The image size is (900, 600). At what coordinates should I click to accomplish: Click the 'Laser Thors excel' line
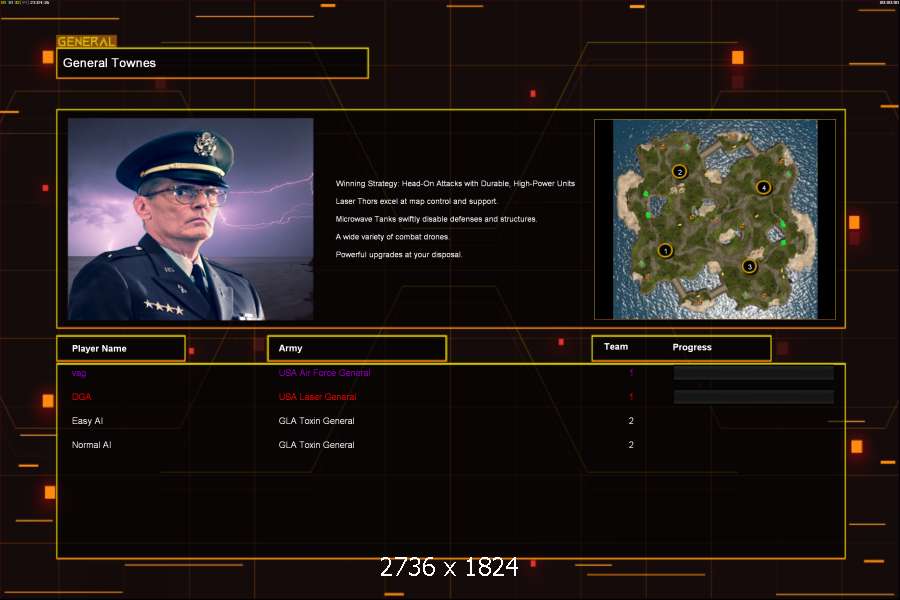[416, 202]
